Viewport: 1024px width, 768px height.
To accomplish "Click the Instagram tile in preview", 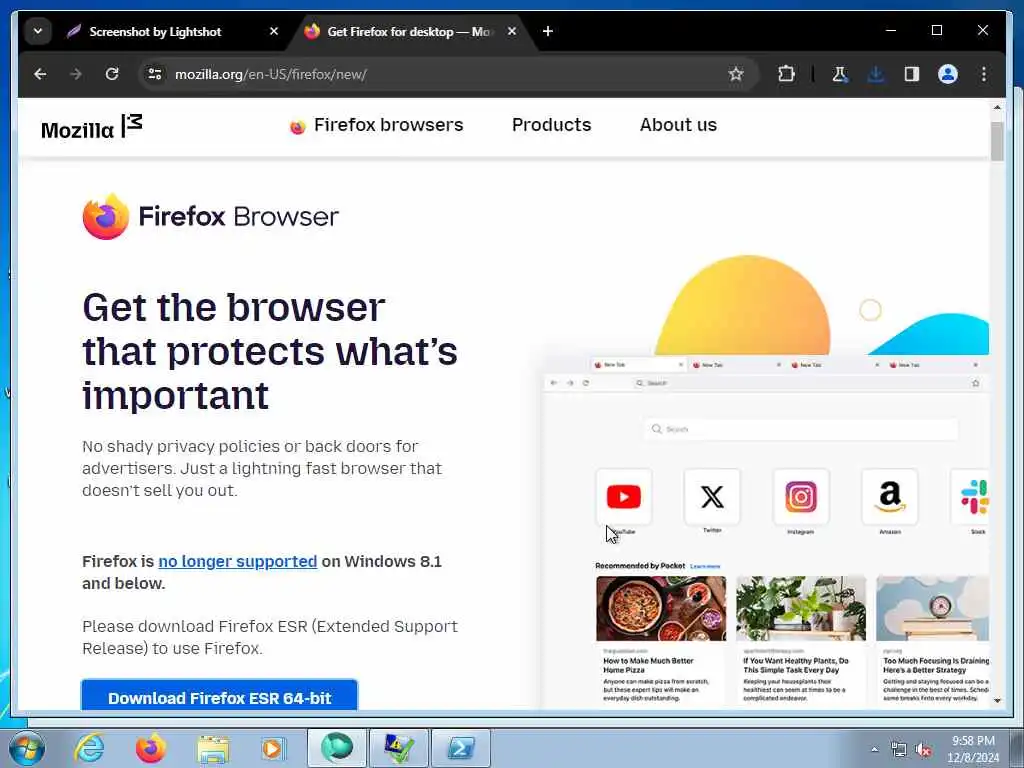I will pos(801,497).
